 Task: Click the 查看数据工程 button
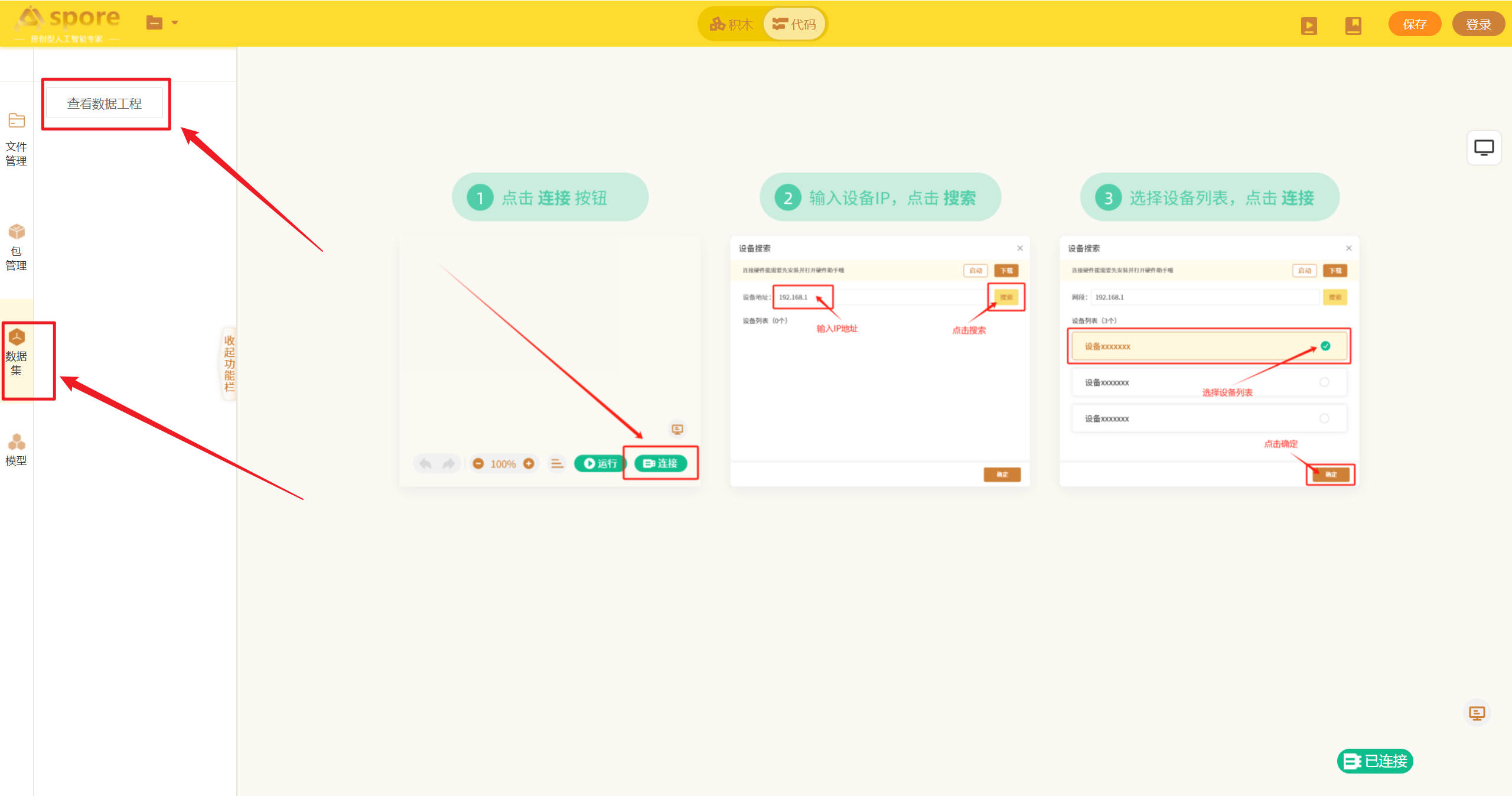pyautogui.click(x=105, y=103)
